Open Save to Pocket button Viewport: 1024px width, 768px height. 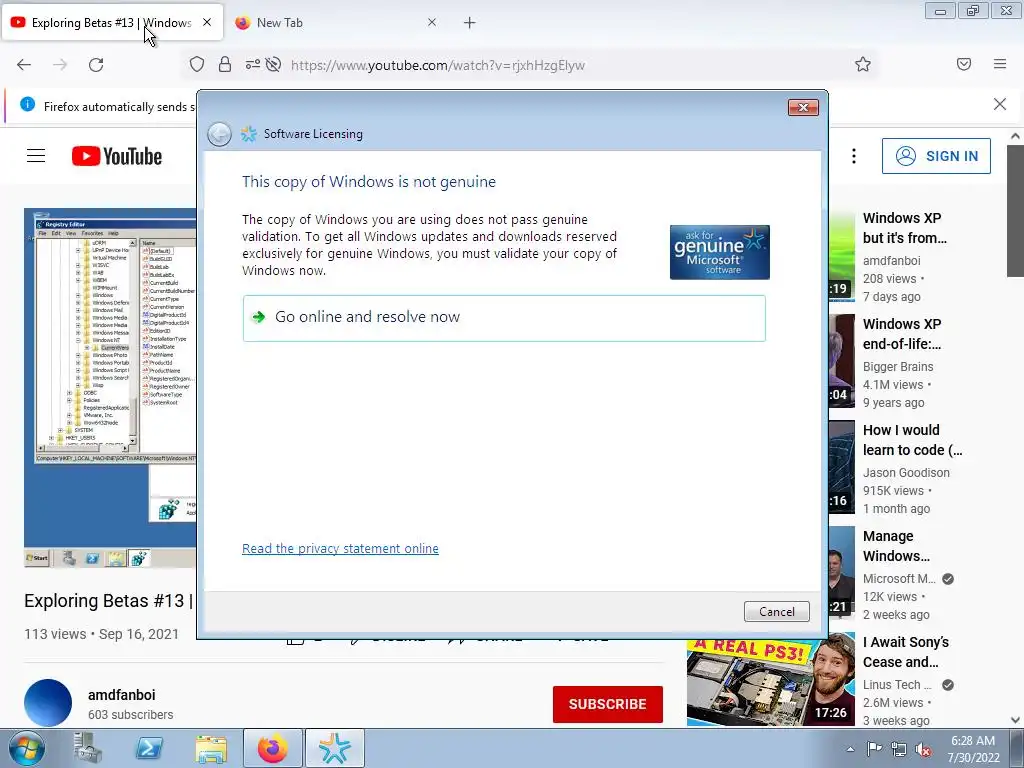[964, 64]
